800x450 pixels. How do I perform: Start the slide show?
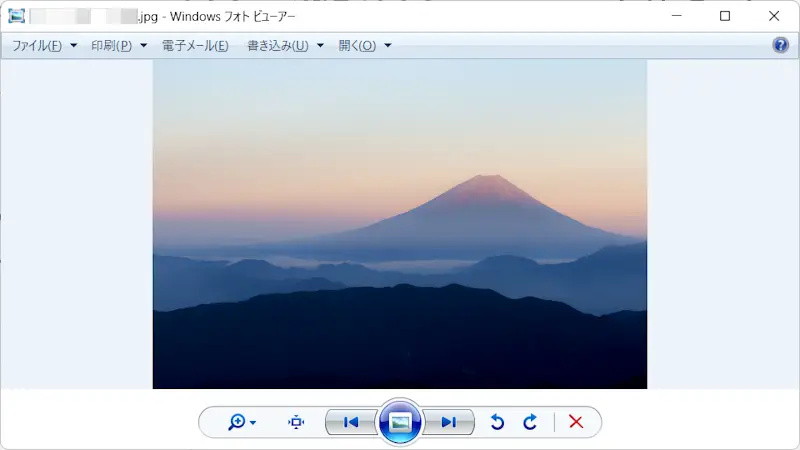(x=400, y=422)
